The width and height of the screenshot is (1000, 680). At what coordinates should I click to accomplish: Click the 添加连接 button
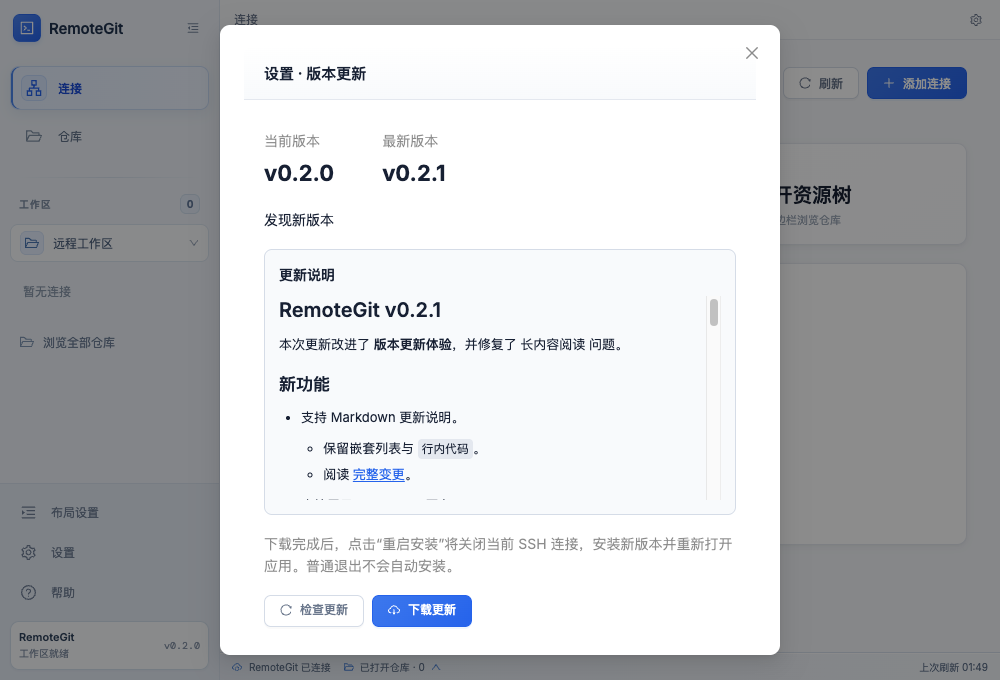point(916,84)
